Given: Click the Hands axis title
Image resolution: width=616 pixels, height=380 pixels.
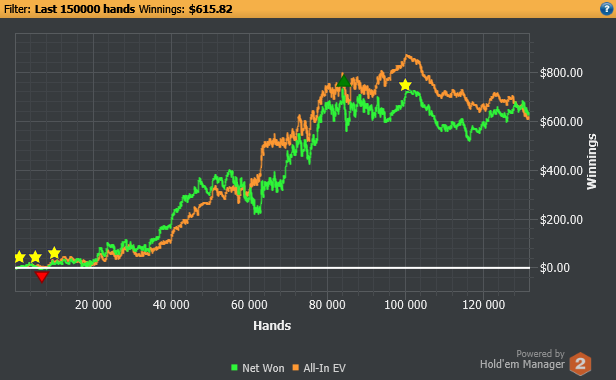Looking at the screenshot, I should pyautogui.click(x=272, y=326).
